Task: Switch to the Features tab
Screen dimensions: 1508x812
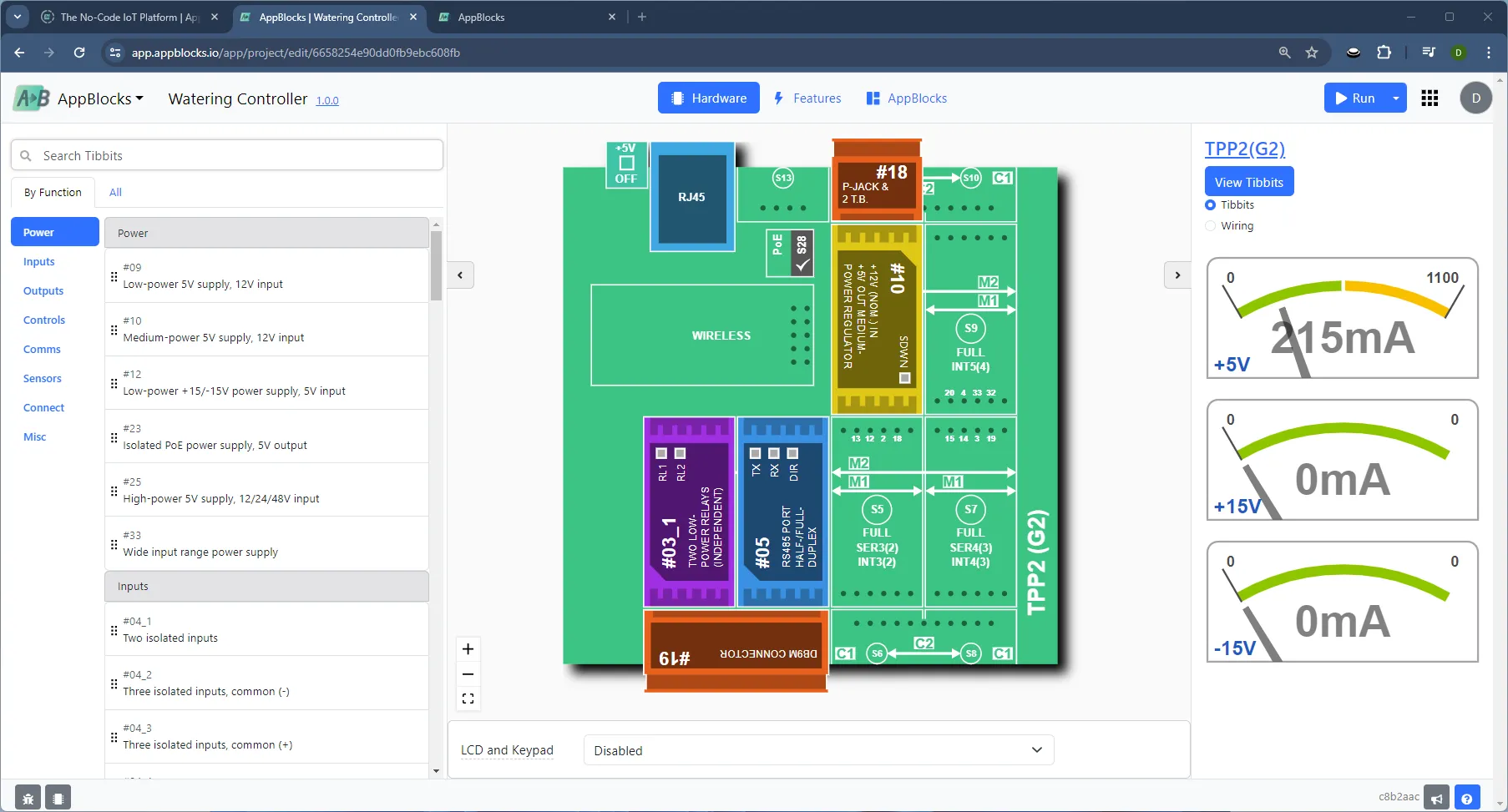Action: point(807,98)
